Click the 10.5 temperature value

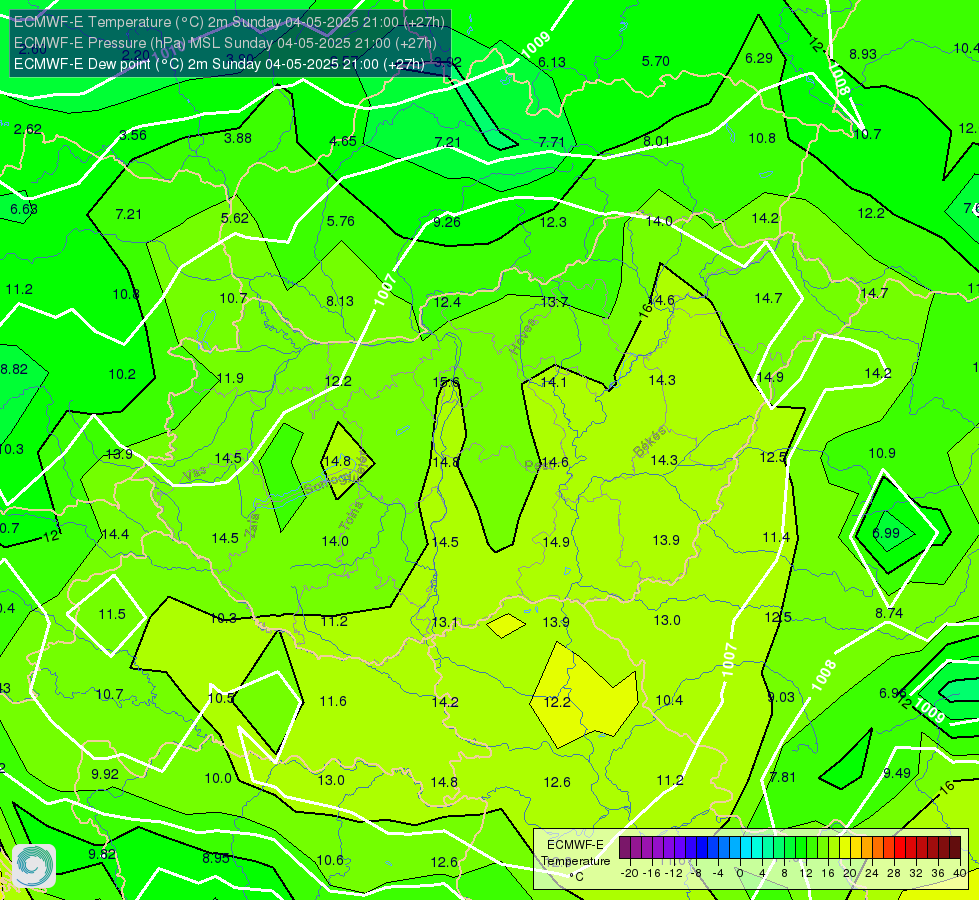click(x=221, y=698)
